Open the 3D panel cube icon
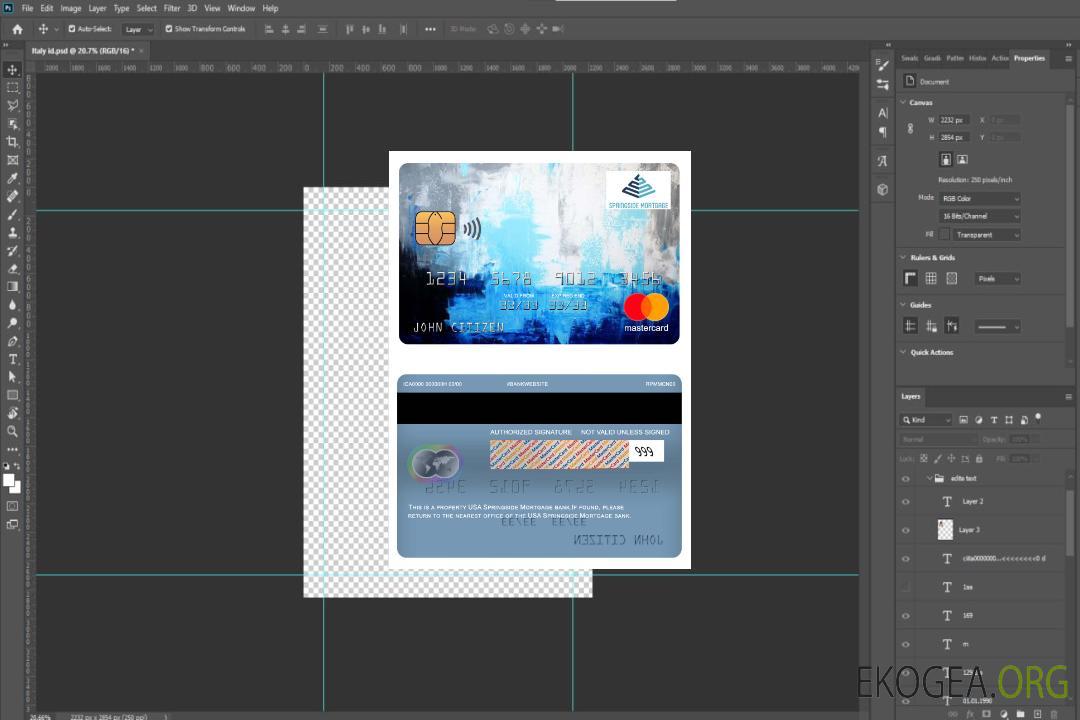The width and height of the screenshot is (1080, 720). click(883, 189)
